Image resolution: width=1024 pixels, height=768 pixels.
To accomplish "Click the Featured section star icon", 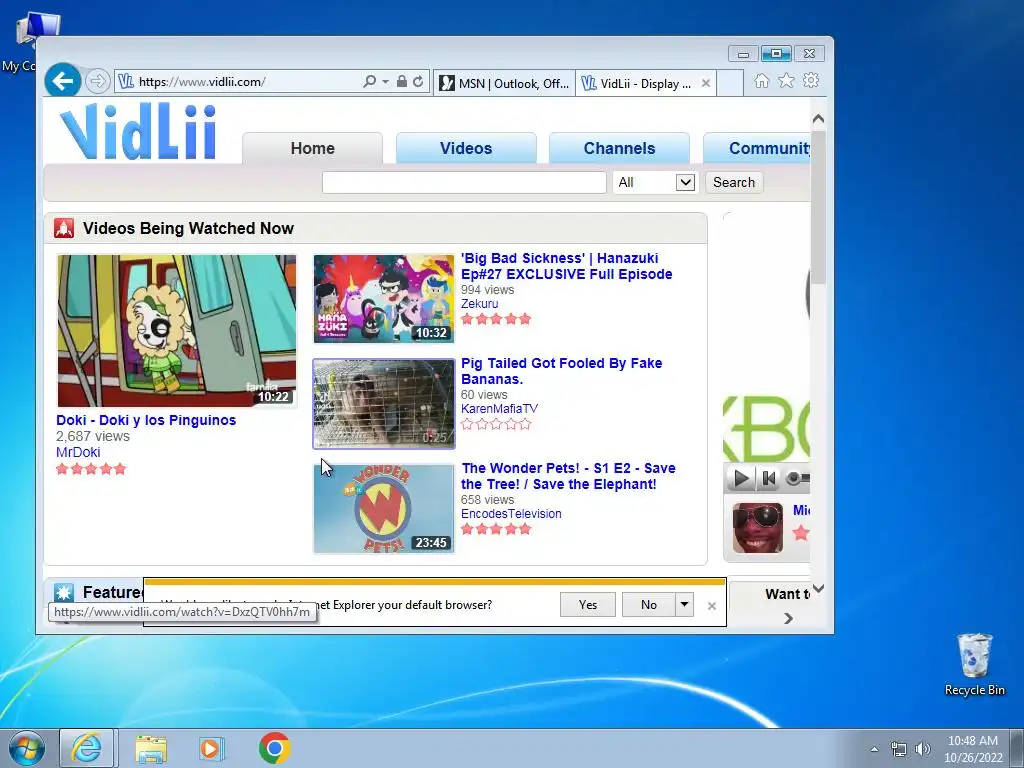I will pos(64,592).
